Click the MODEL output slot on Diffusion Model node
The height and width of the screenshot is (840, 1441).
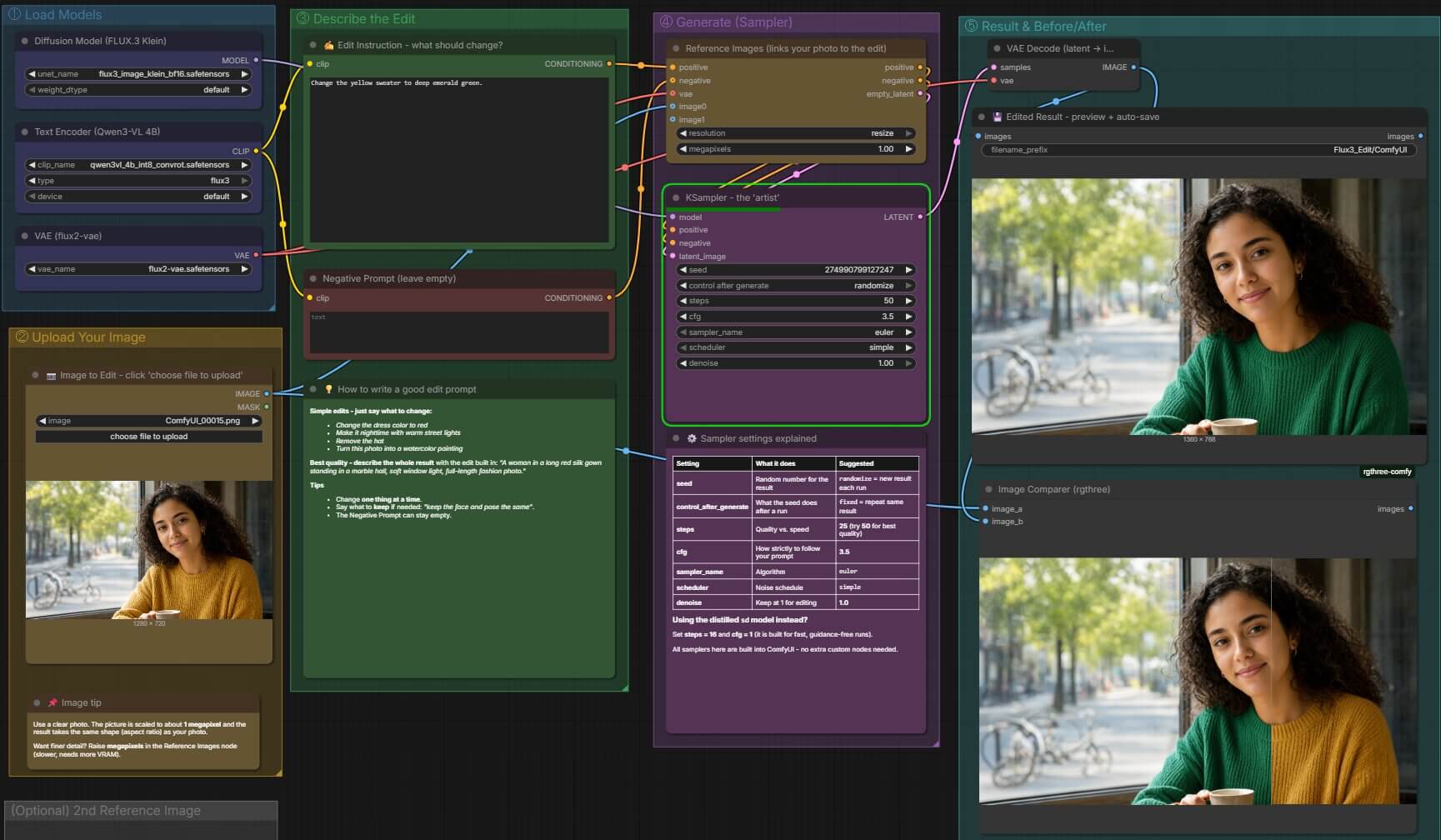[256, 60]
